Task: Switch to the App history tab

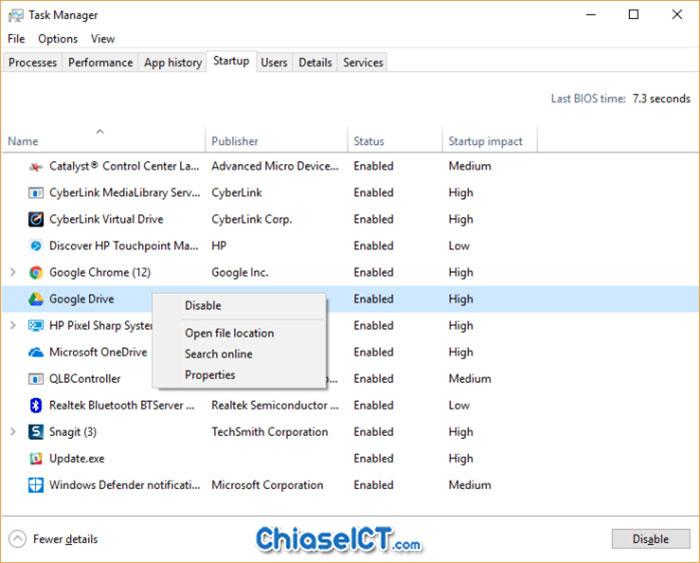Action: [173, 63]
